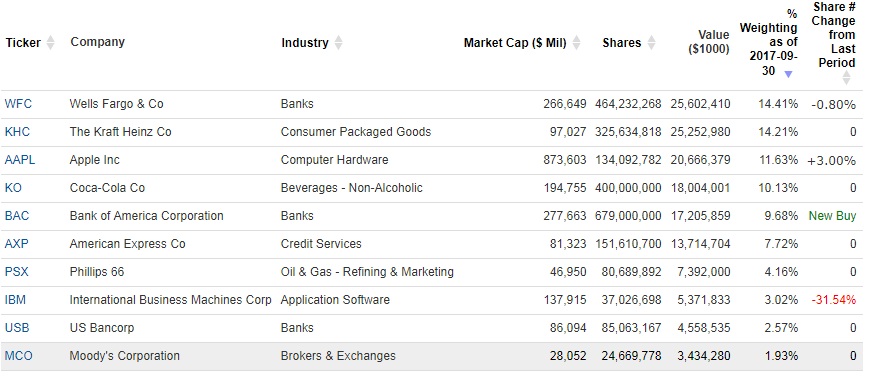Open the AXP ticker link
Viewport: 872px width, 377px height.
pos(17,244)
